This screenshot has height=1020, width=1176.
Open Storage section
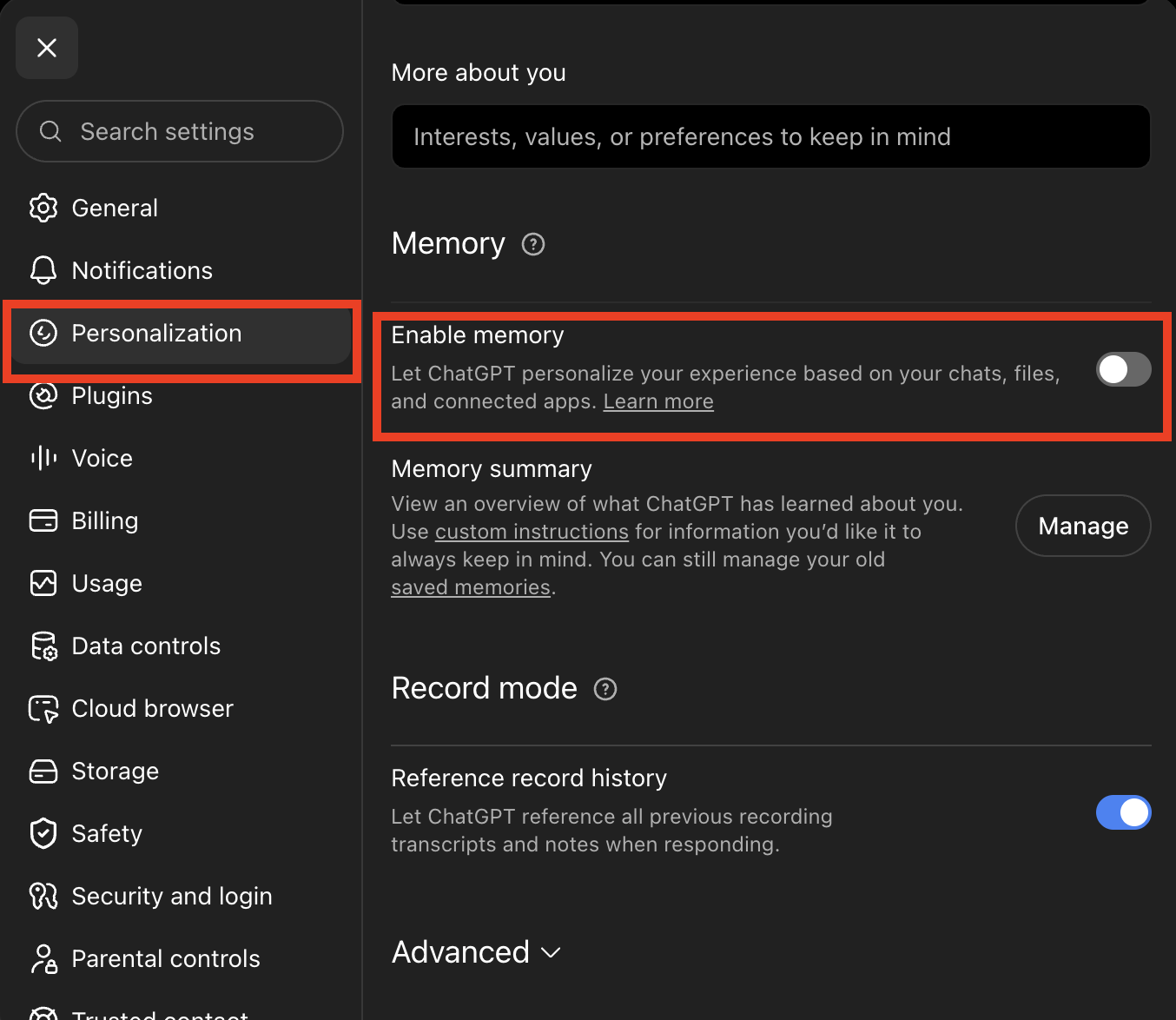coord(181,771)
